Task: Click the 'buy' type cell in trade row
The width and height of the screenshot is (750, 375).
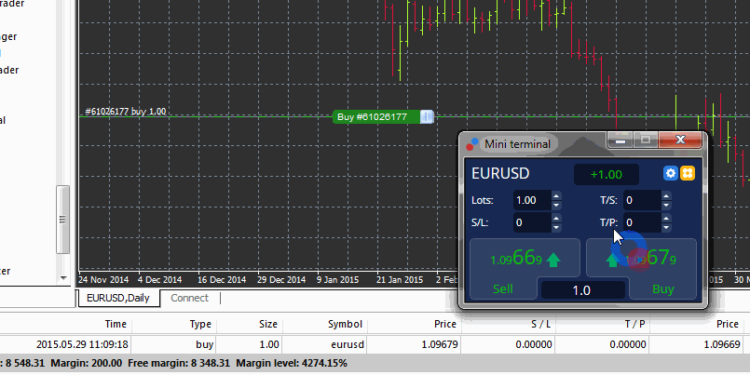Action: click(x=204, y=344)
